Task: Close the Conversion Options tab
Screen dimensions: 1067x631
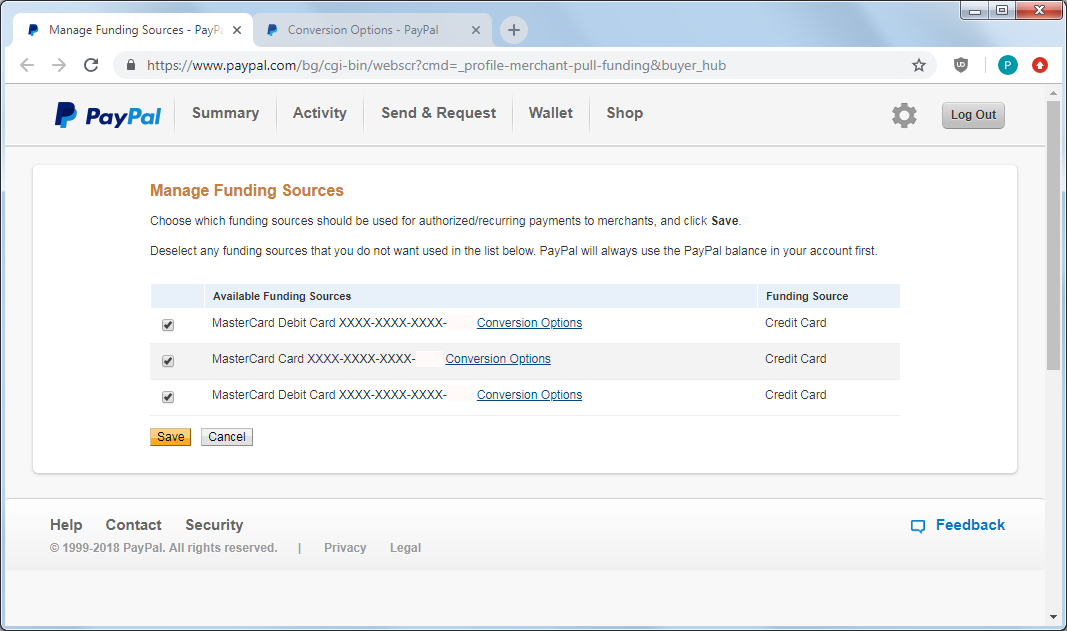Action: click(476, 30)
